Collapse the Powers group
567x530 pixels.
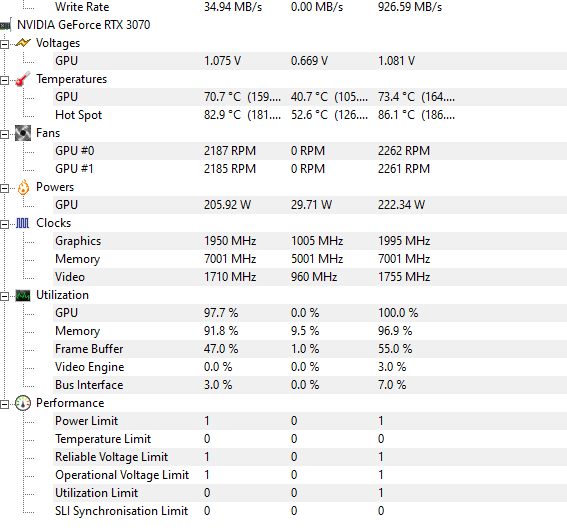(4, 189)
